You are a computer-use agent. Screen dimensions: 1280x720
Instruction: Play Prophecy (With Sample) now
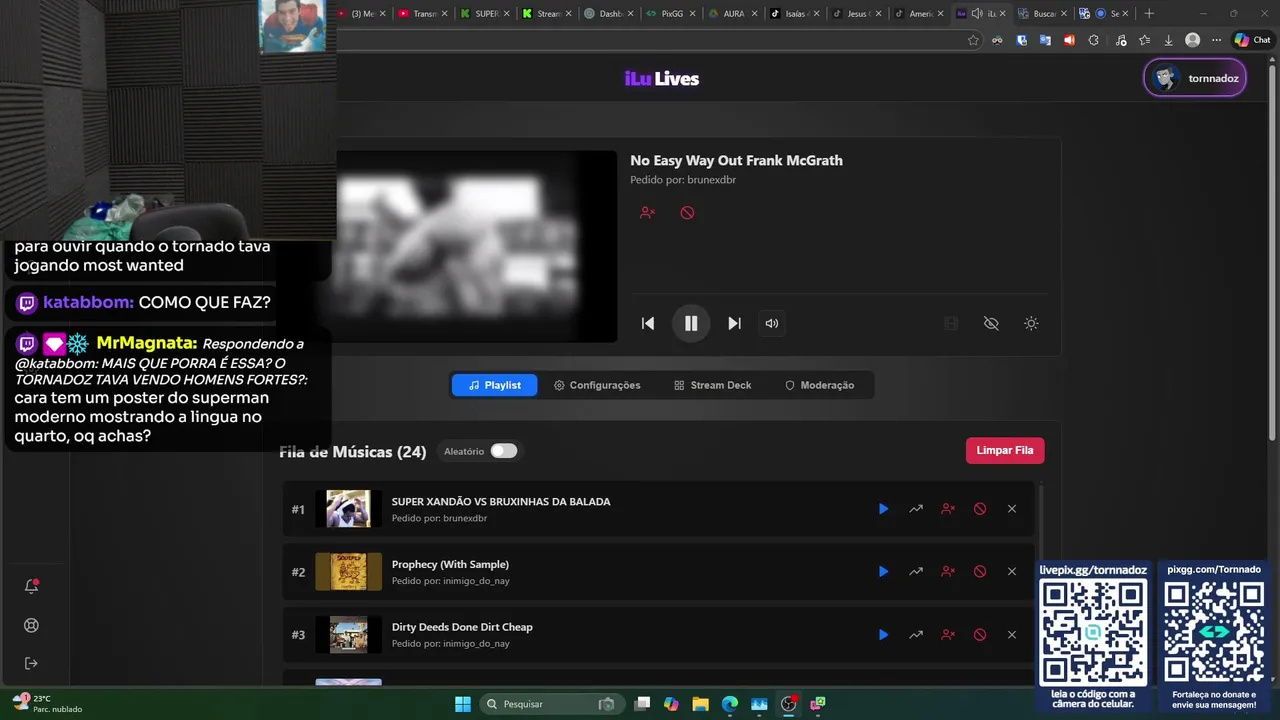[883, 572]
